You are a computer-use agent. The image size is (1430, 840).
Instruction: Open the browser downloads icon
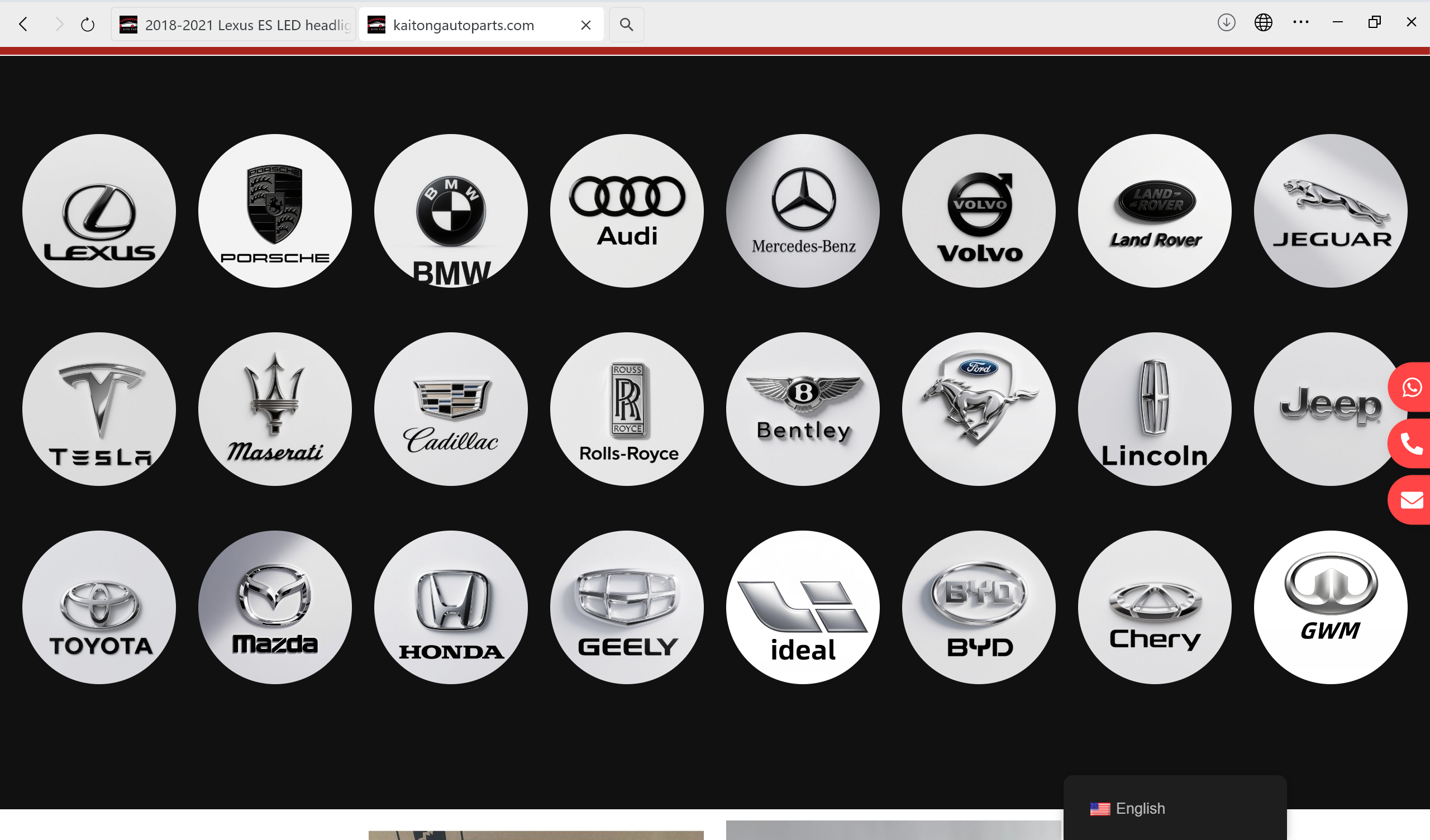[x=1226, y=23]
